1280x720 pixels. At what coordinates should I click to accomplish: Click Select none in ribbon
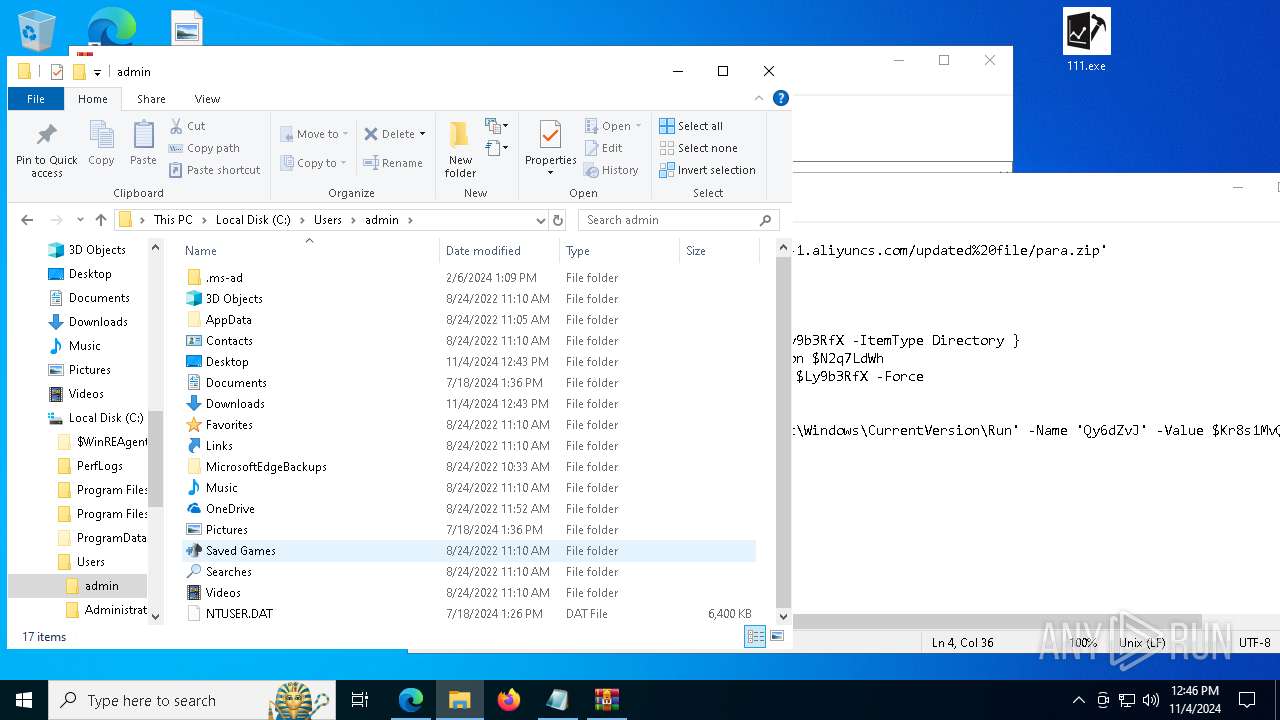pos(698,148)
